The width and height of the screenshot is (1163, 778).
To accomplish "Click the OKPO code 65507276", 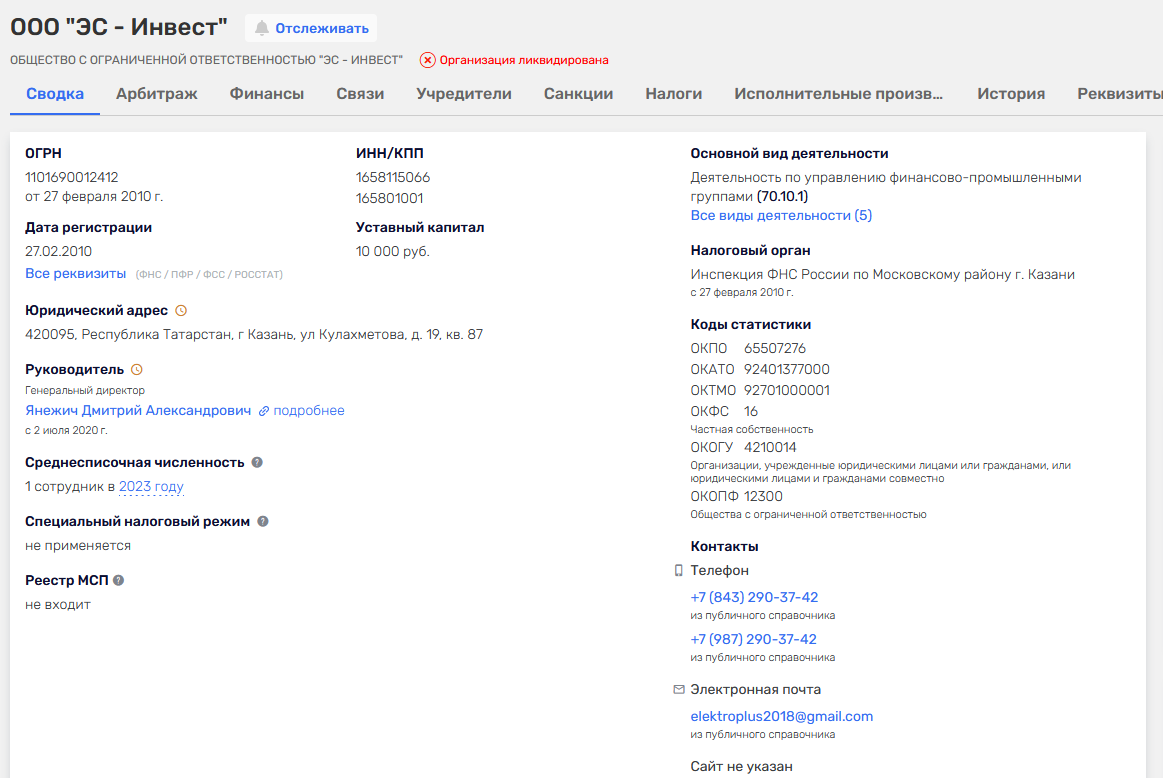I will 774,349.
